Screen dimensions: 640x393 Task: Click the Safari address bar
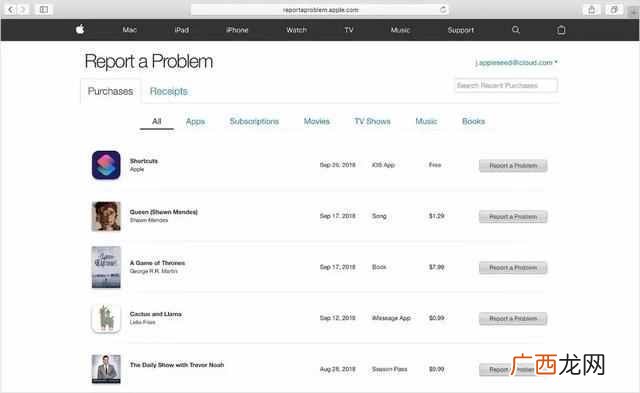point(320,9)
